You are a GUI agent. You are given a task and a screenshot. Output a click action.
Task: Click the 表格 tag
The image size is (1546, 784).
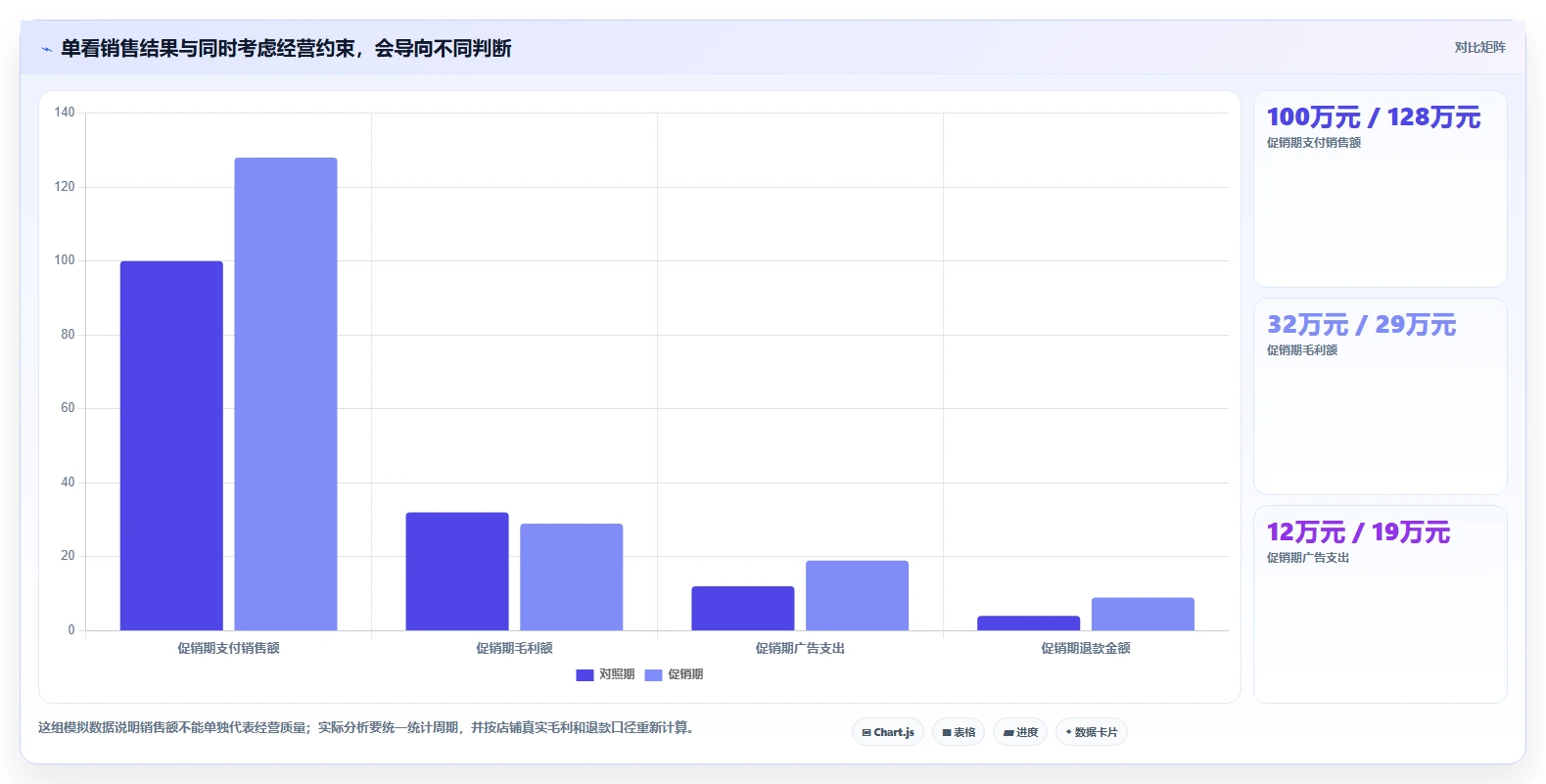point(959,732)
